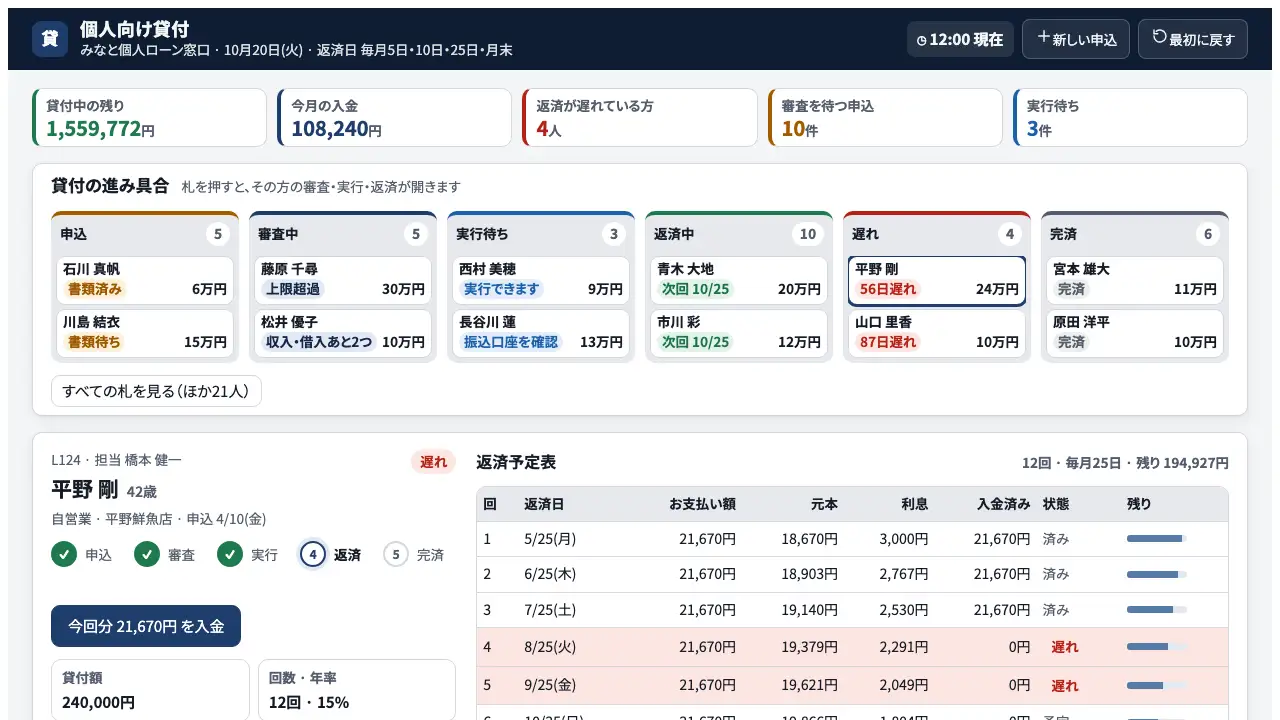The width and height of the screenshot is (1280, 720).
Task: Click the plus icon in 新しい申込
Action: tap(1044, 37)
